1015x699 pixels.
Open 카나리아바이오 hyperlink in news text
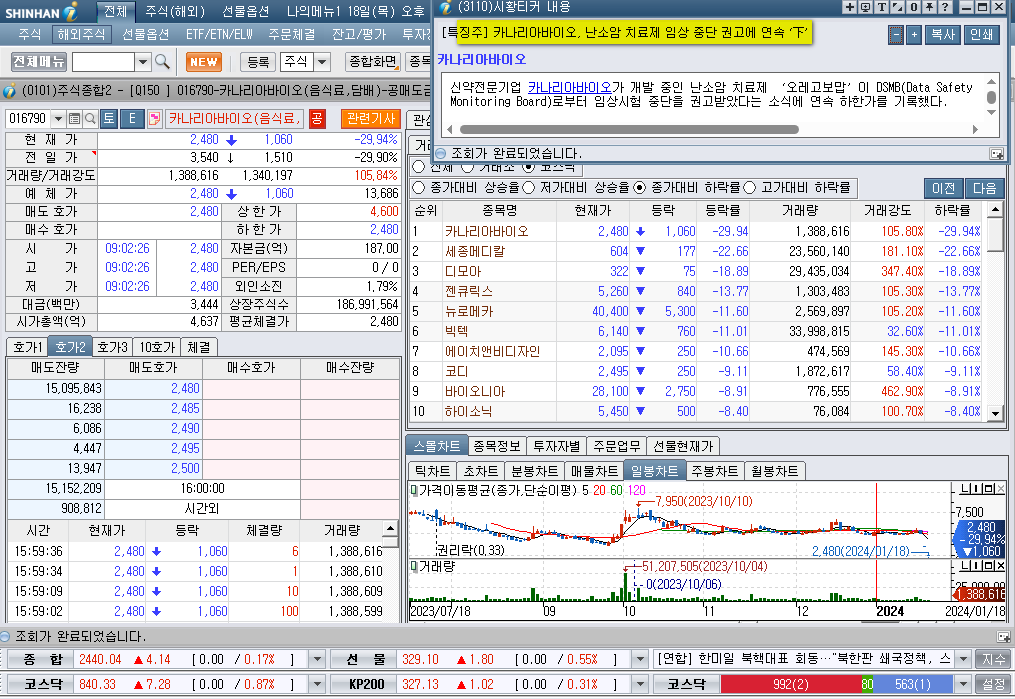tap(570, 87)
